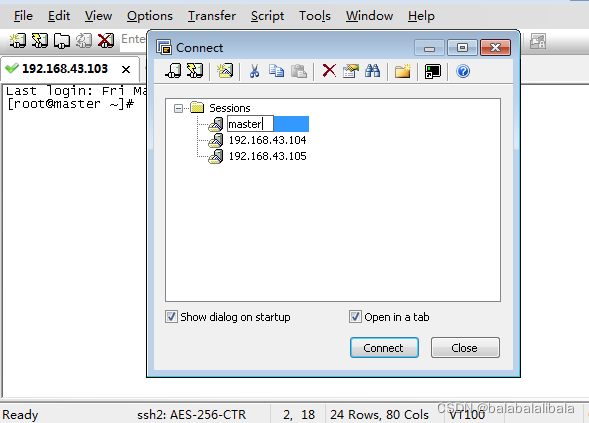Click the red X Delete session icon
589x423 pixels.
[x=329, y=71]
